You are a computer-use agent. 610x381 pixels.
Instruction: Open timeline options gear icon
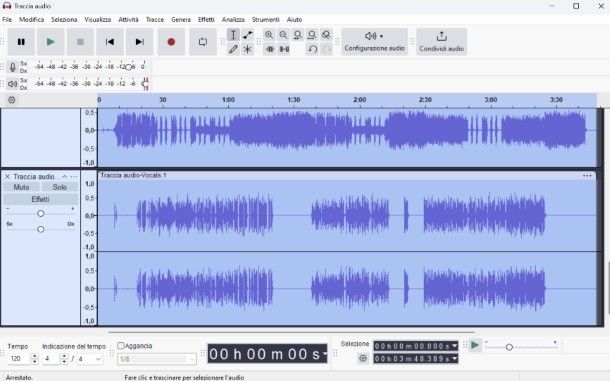coord(12,100)
